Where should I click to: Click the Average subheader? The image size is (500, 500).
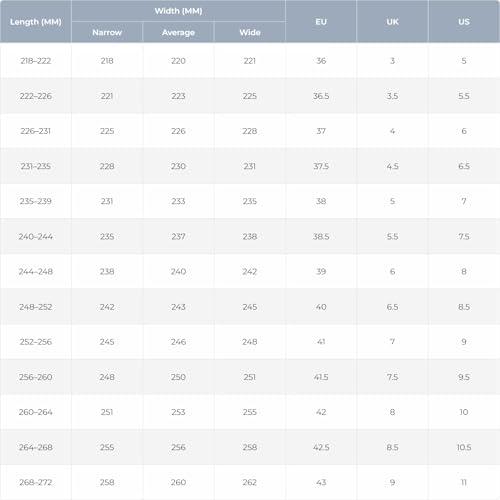click(x=178, y=32)
